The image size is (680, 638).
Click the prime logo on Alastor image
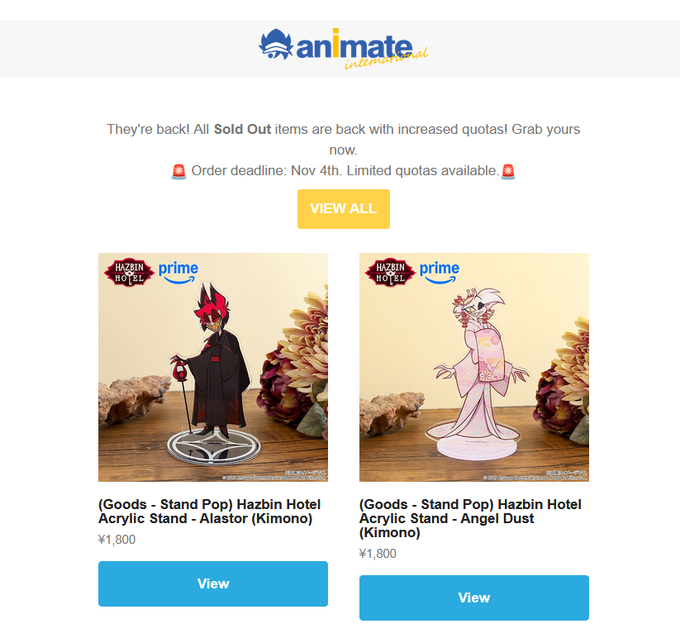178,272
